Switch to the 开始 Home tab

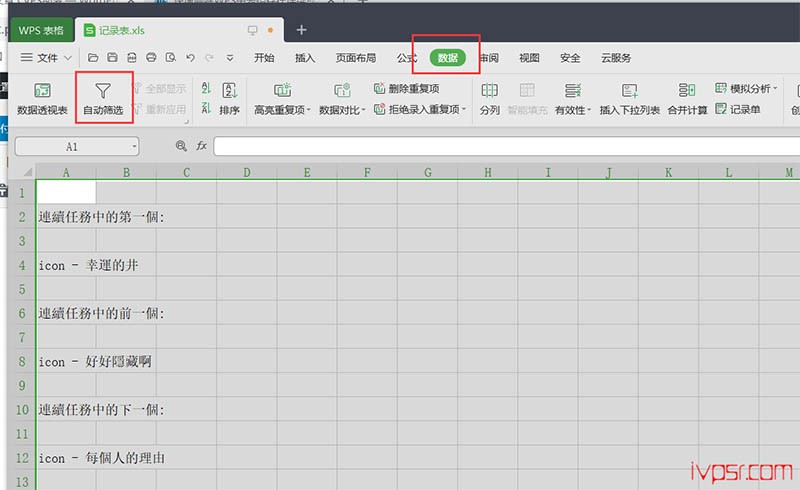pyautogui.click(x=264, y=58)
